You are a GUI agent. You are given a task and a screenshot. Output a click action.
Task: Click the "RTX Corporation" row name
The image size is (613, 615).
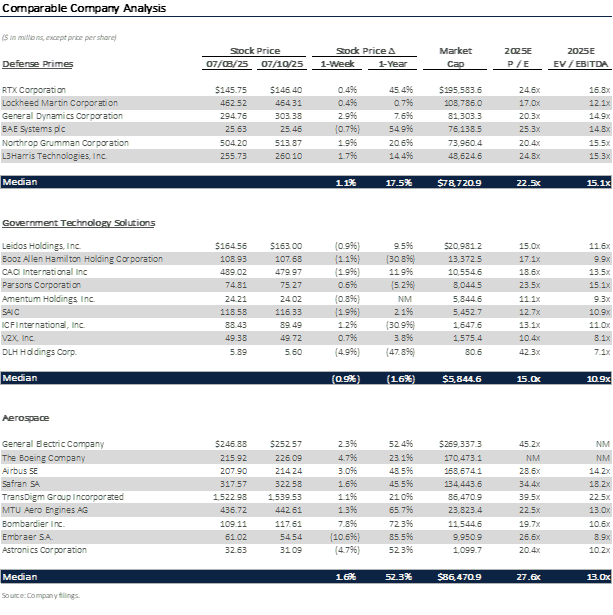tap(34, 90)
